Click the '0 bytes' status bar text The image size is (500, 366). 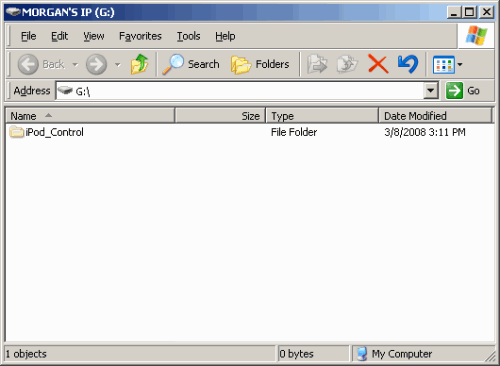point(296,354)
